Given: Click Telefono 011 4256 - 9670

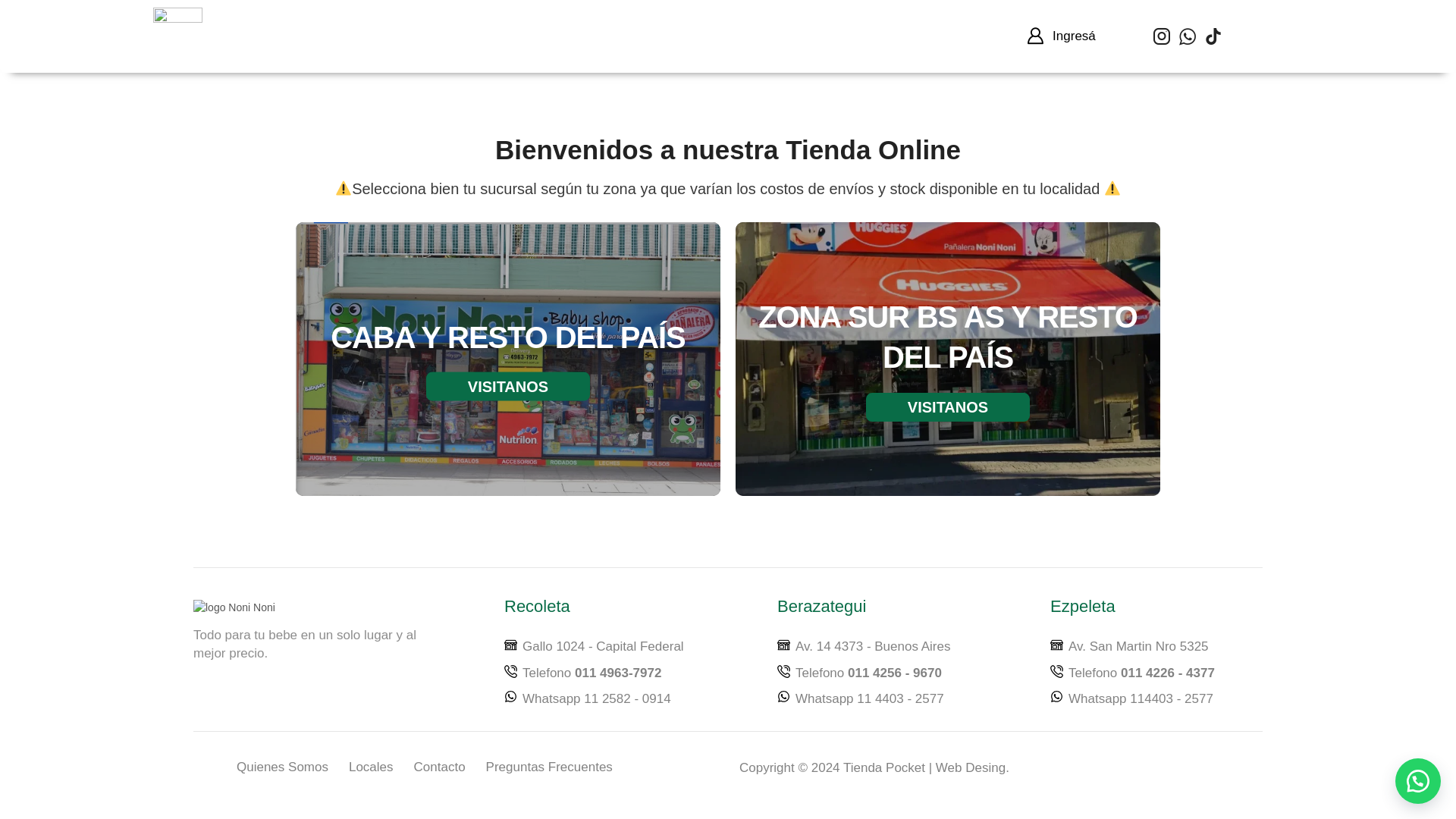Looking at the screenshot, I should [868, 673].
